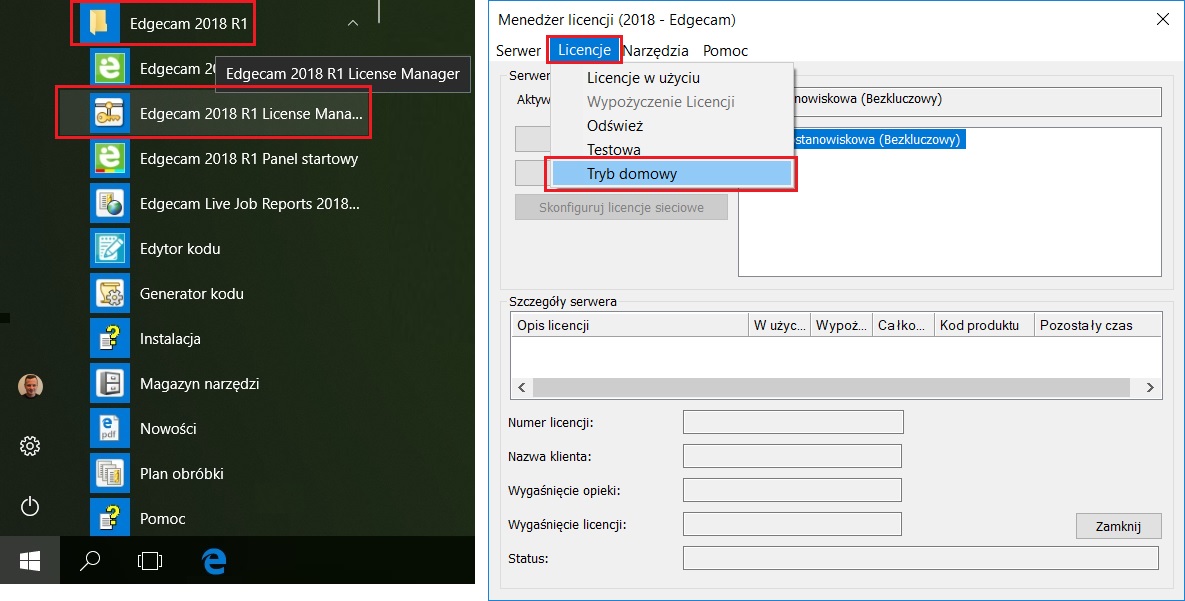The width and height of the screenshot is (1185, 601).
Task: Click the Instalacja label
Action: coord(170,339)
